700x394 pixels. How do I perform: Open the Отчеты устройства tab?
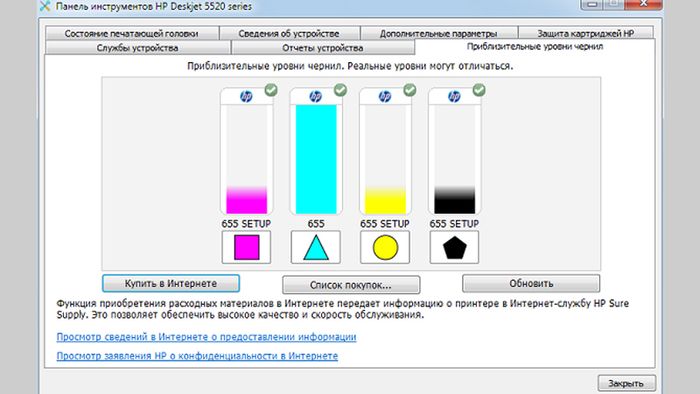323,48
